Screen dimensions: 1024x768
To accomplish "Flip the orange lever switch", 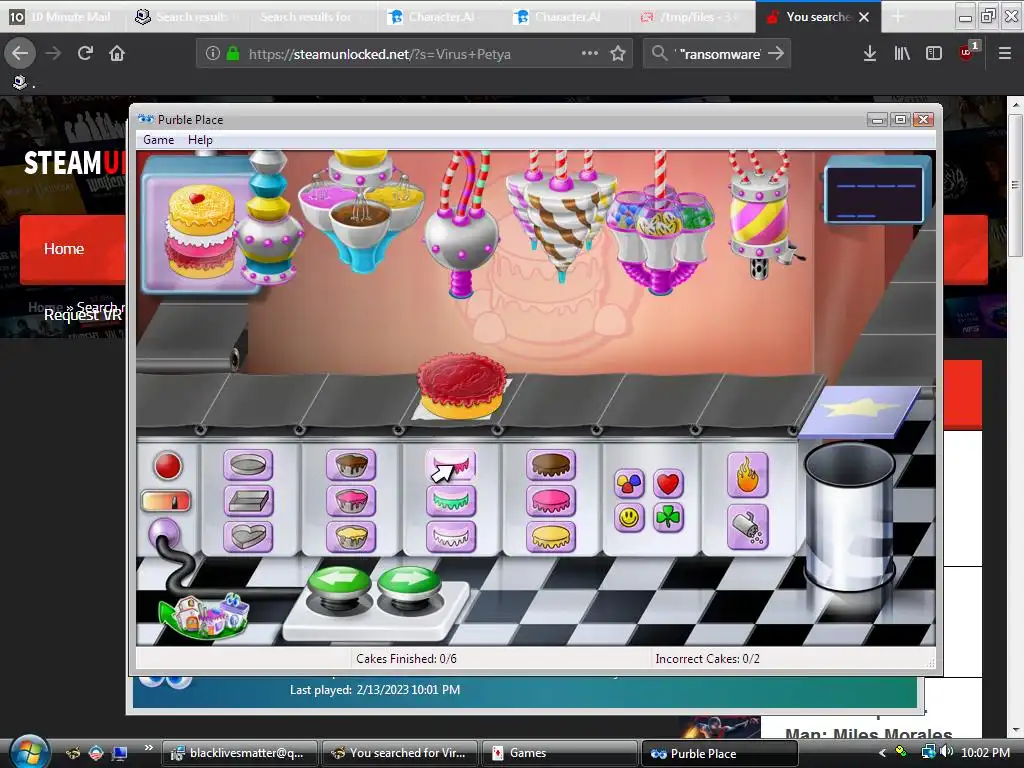I will coord(166,502).
